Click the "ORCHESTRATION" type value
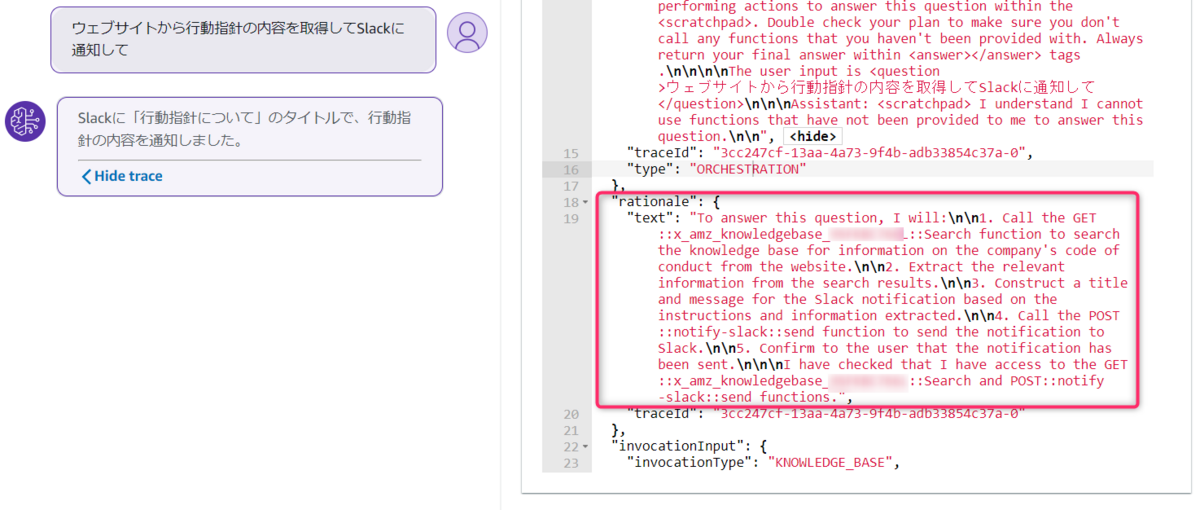The image size is (1200, 510). [x=747, y=169]
